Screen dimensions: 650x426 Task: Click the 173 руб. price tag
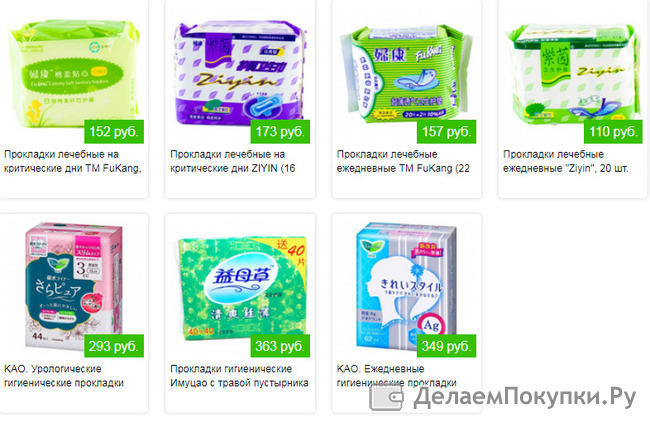point(280,132)
